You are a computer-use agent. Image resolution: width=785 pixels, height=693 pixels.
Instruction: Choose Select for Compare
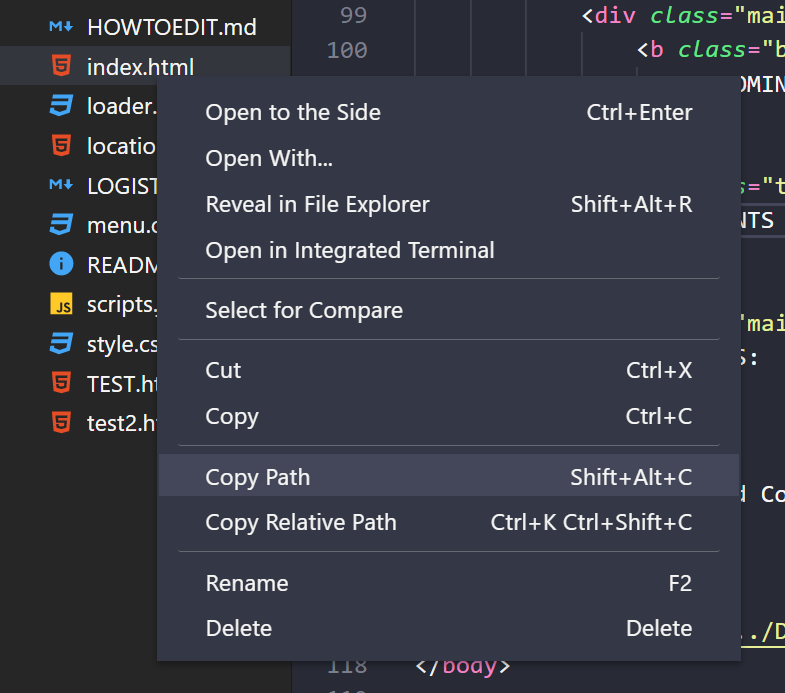(x=449, y=310)
